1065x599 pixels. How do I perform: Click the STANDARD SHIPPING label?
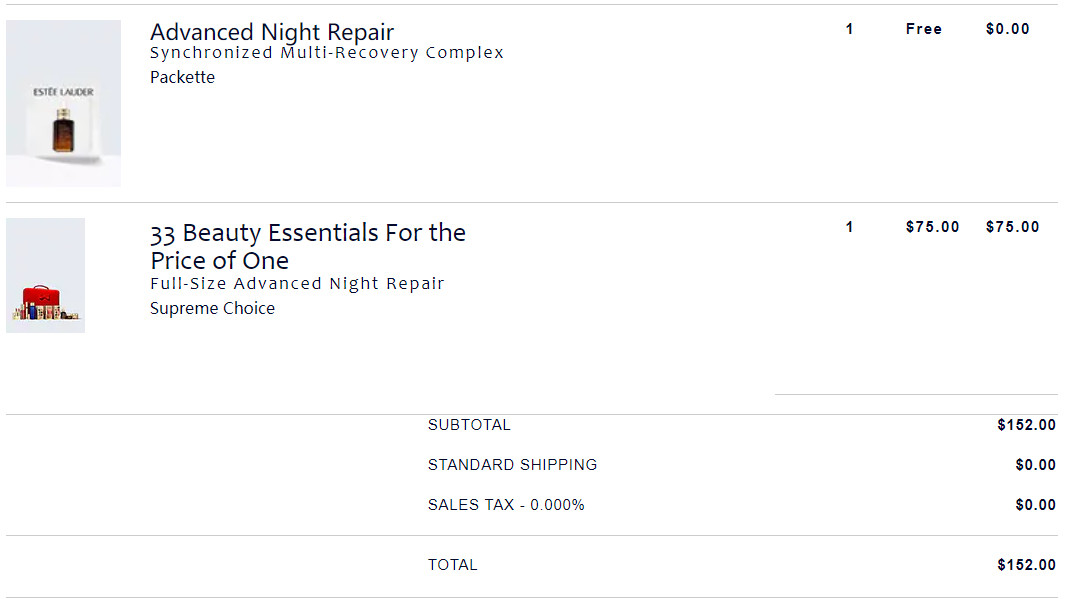(513, 465)
